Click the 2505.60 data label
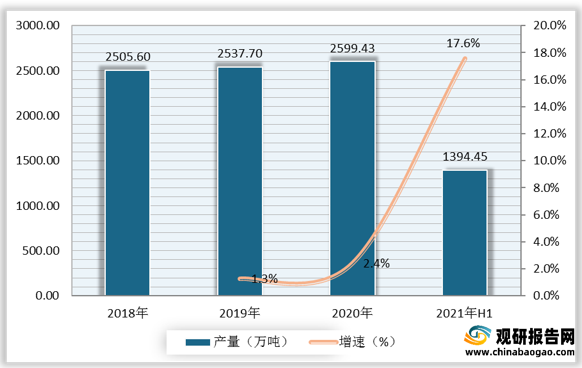This screenshot has height=368, width=582. coord(128,57)
